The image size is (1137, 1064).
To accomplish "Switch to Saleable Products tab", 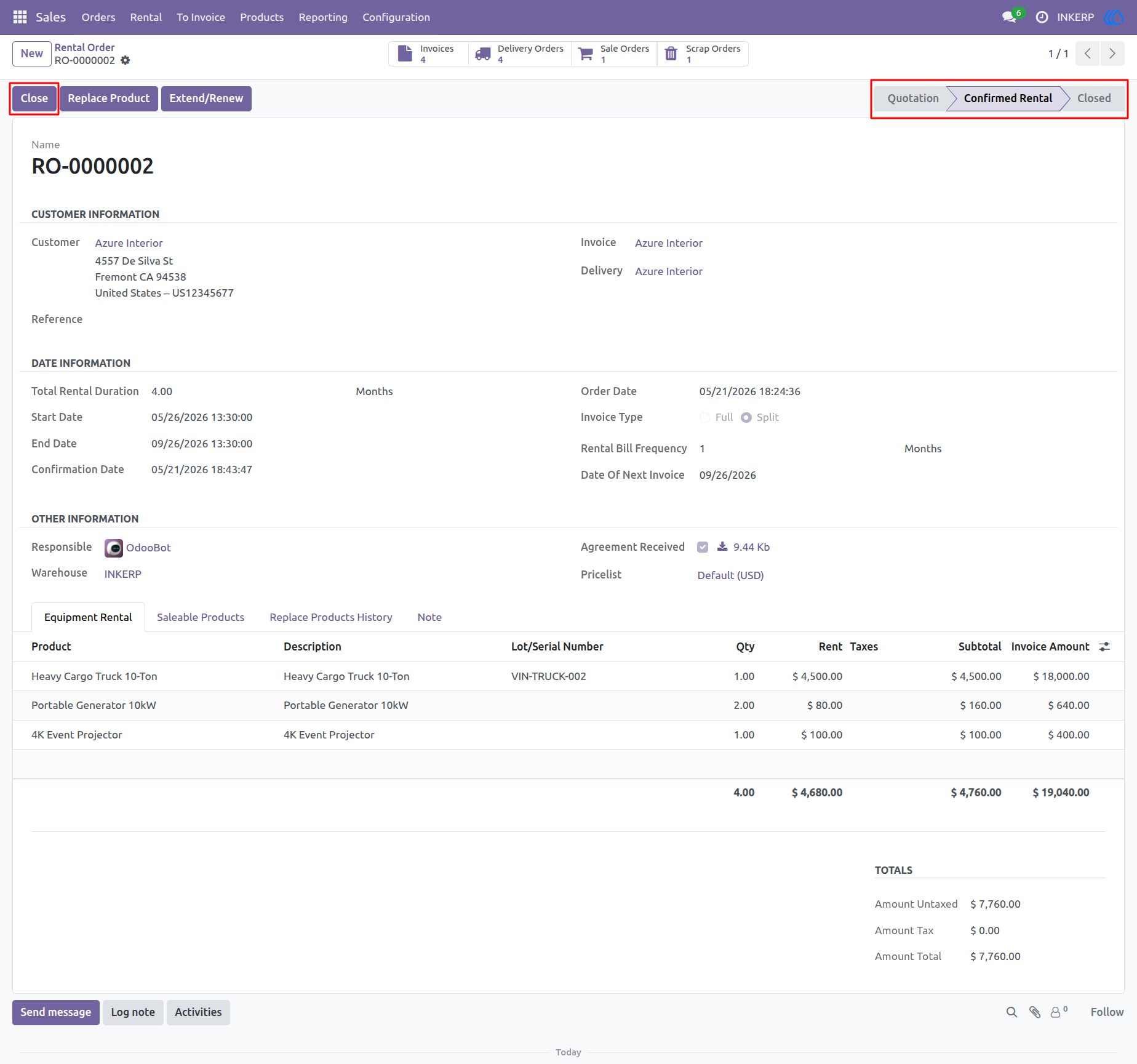I will click(201, 617).
